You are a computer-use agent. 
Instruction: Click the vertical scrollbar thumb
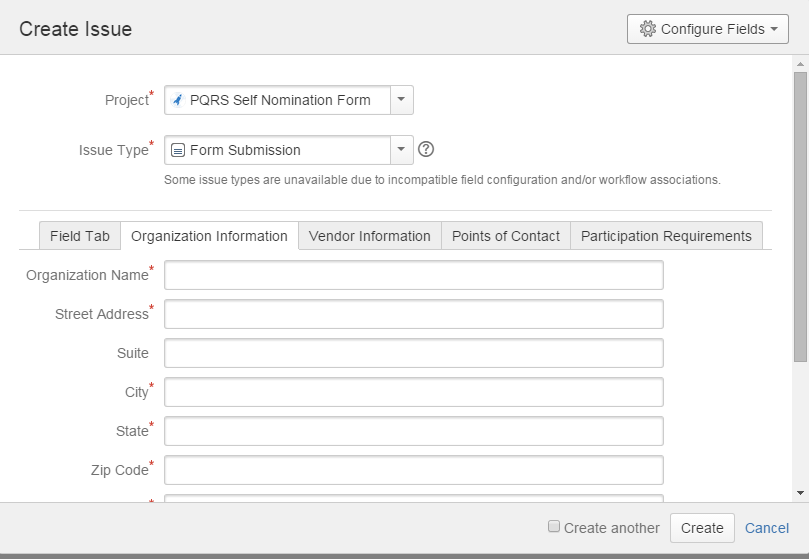(x=800, y=215)
